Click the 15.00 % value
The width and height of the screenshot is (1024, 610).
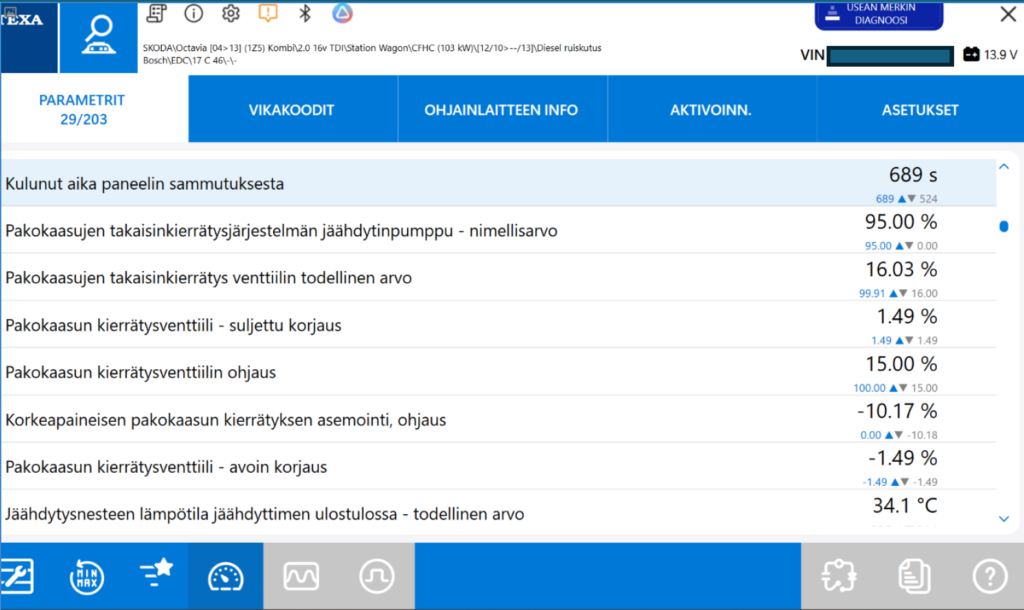click(901, 364)
